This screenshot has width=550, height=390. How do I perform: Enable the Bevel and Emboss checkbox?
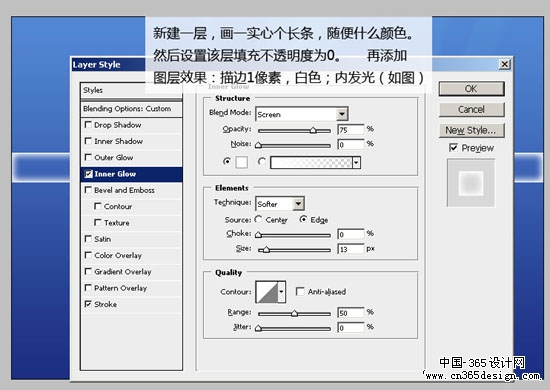[x=88, y=190]
